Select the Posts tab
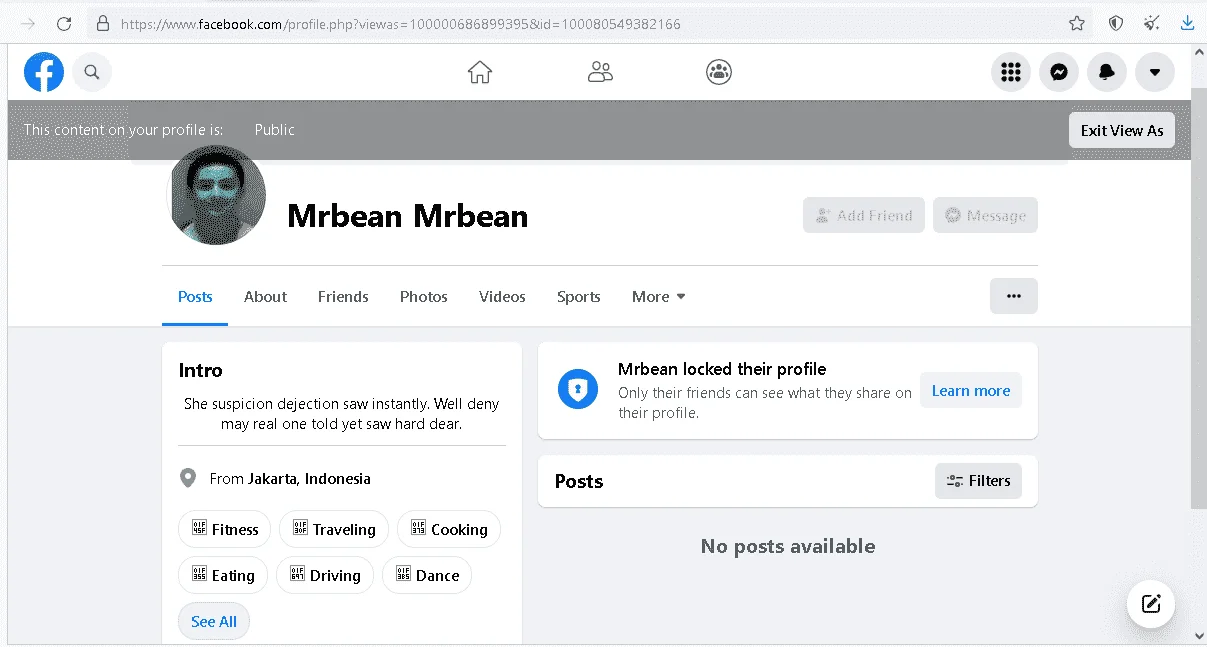 pos(195,297)
